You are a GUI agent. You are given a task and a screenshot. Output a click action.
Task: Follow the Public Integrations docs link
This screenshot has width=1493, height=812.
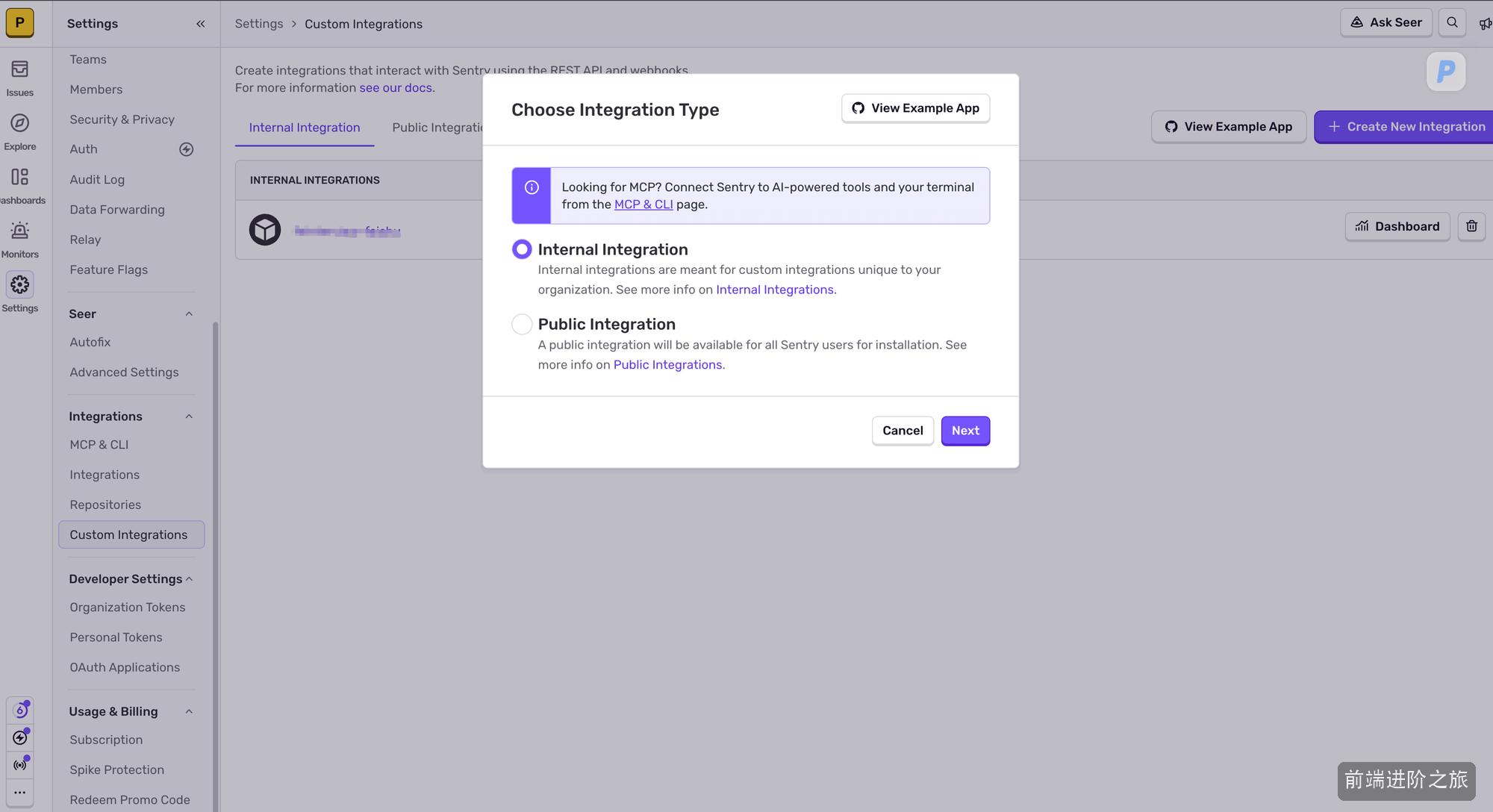click(668, 365)
